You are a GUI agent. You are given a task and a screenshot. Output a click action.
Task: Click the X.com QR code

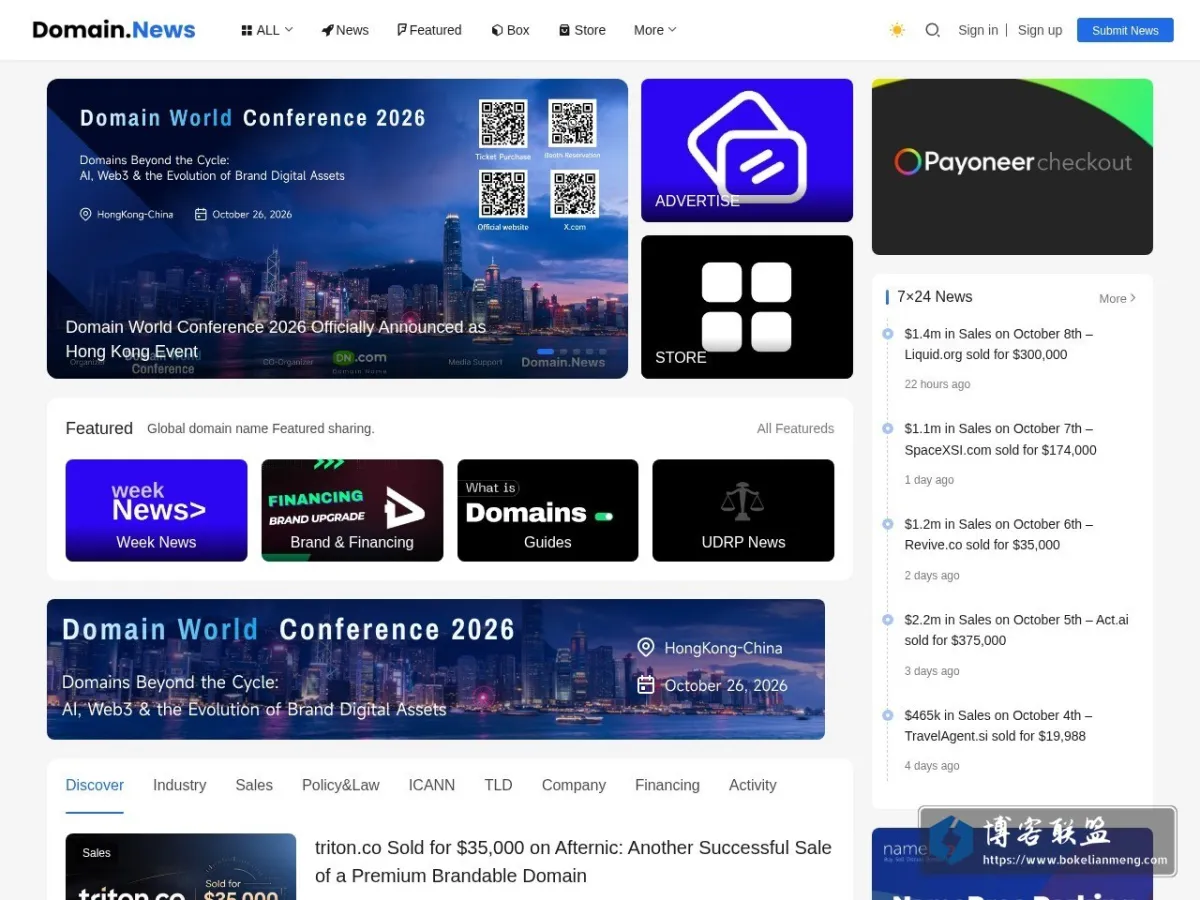click(x=575, y=194)
